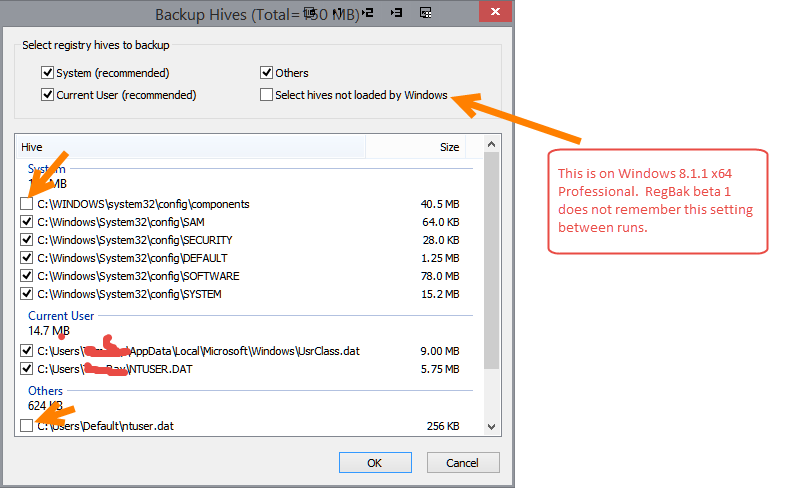Click the scroll down arrow of hive list
Screen dimensions: 786x488
490,426
